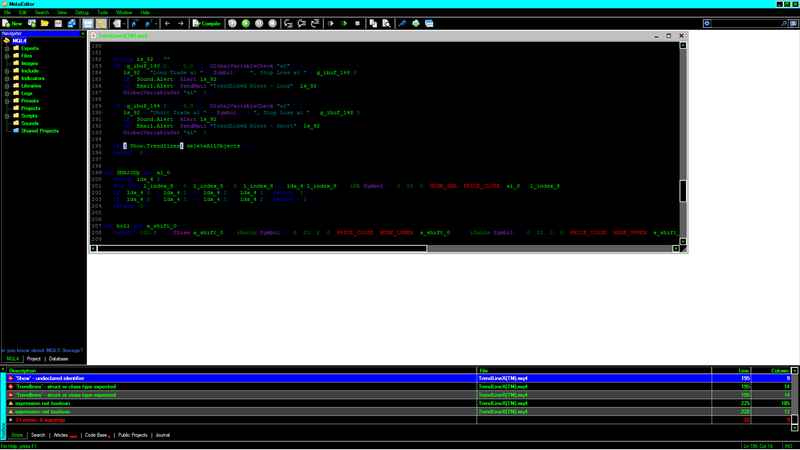Expand the Experts folder in Navigator

(x=7, y=48)
